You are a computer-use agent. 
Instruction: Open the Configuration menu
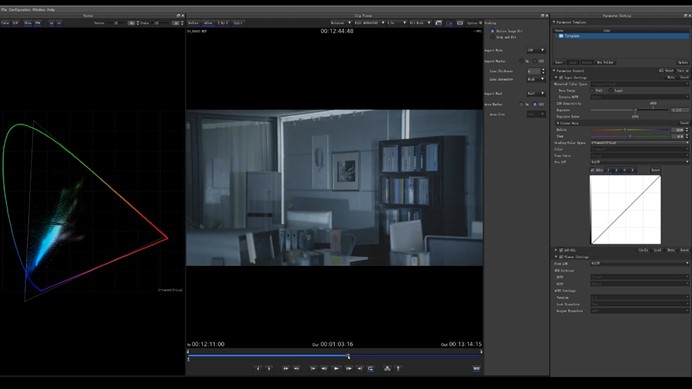[19, 9]
